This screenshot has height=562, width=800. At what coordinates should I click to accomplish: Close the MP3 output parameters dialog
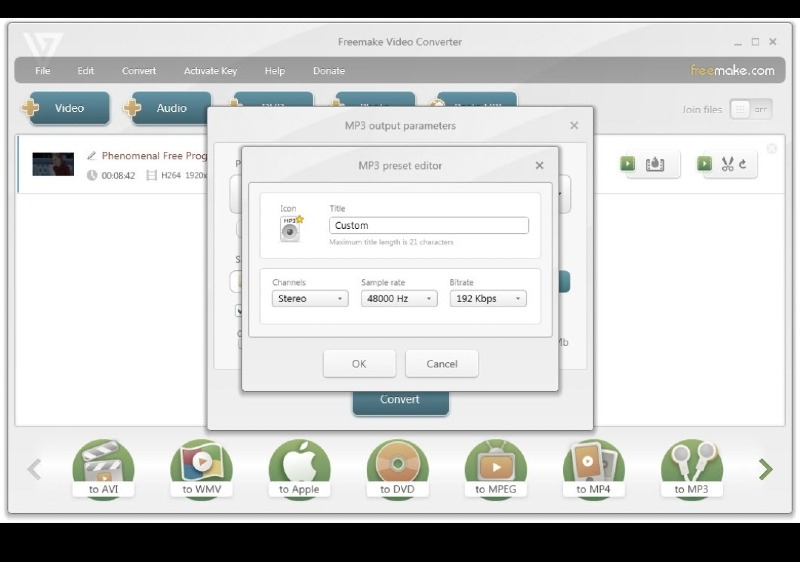point(574,125)
